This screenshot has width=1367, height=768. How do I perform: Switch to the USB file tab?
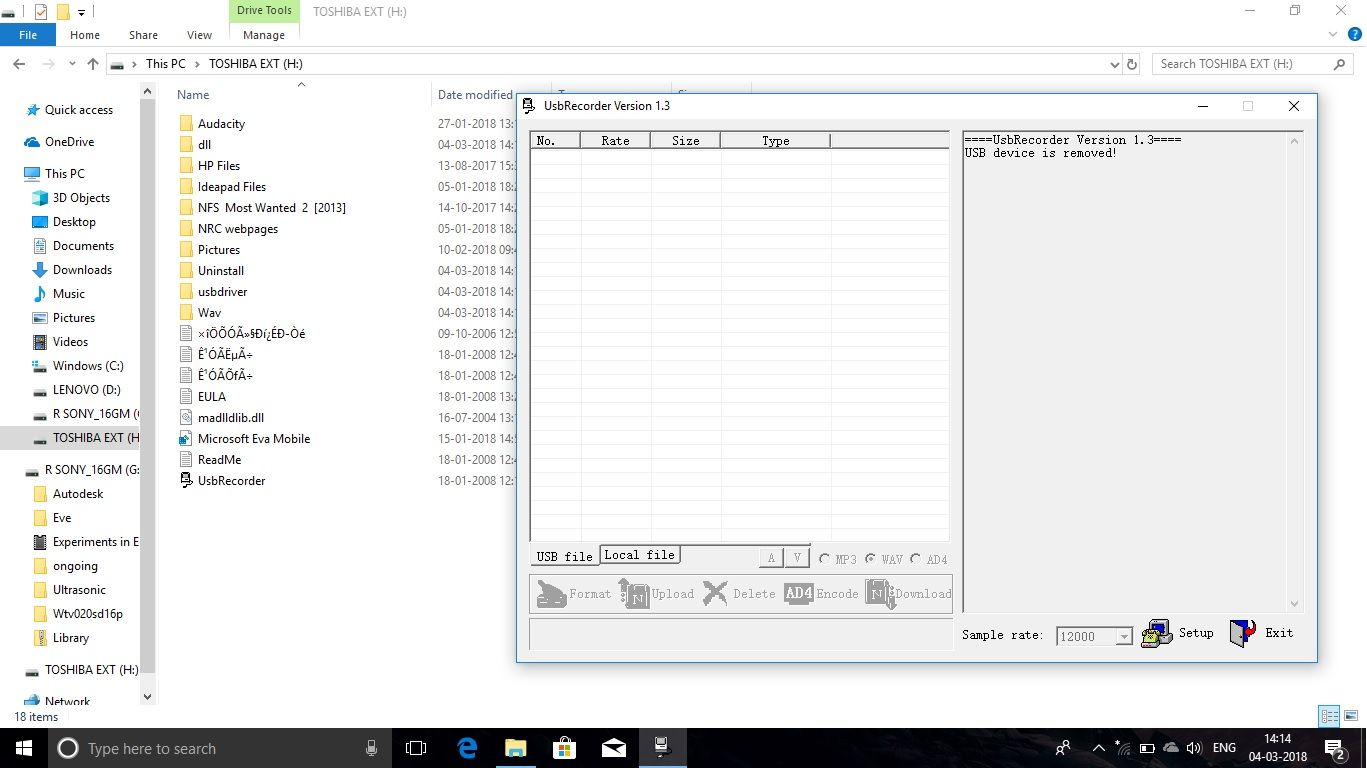point(564,556)
